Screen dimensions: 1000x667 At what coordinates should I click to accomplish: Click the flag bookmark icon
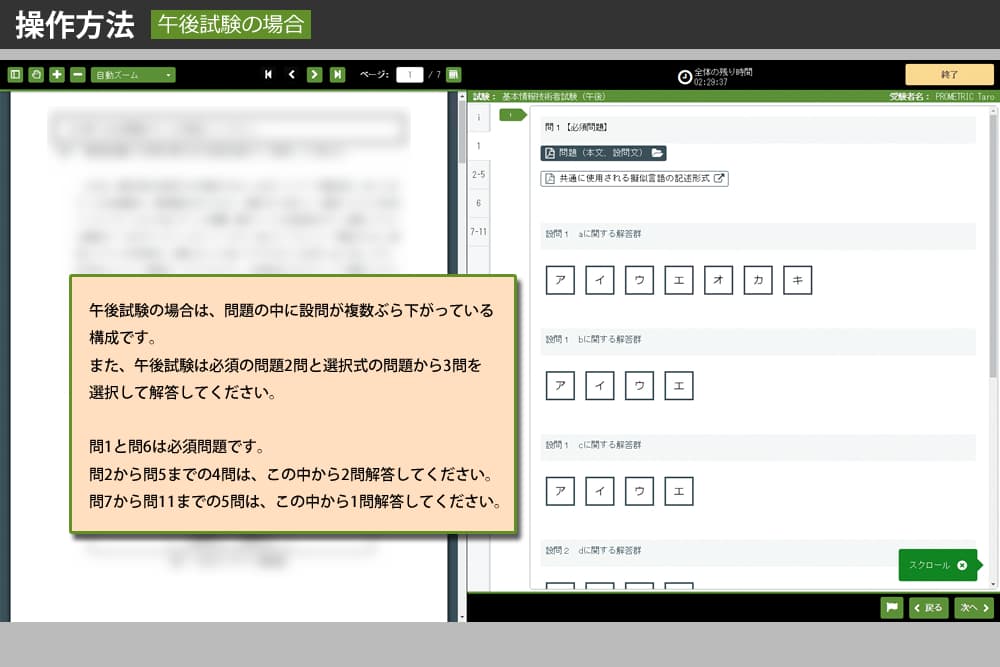(891, 607)
